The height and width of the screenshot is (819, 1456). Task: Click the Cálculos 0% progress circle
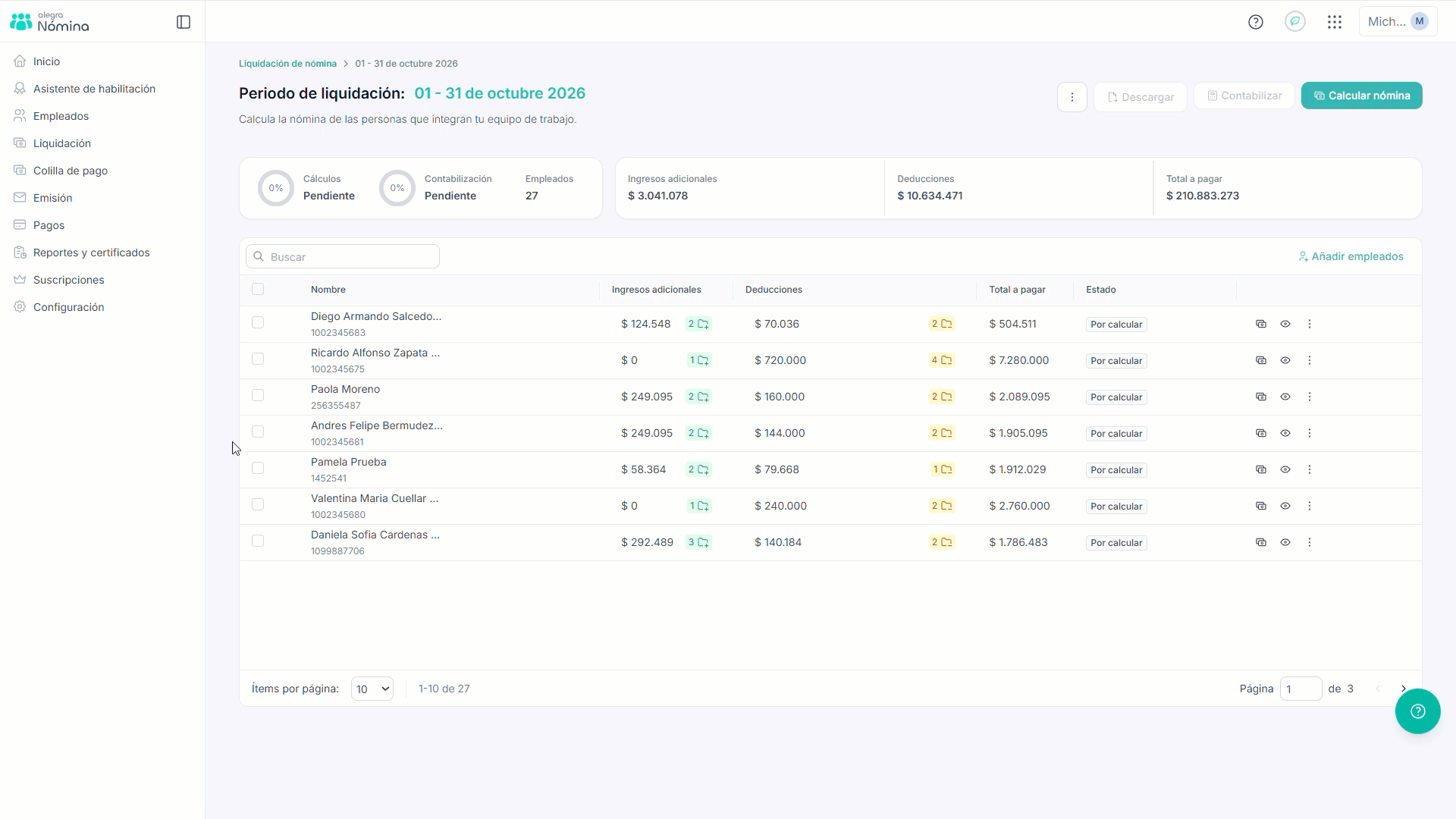[276, 188]
